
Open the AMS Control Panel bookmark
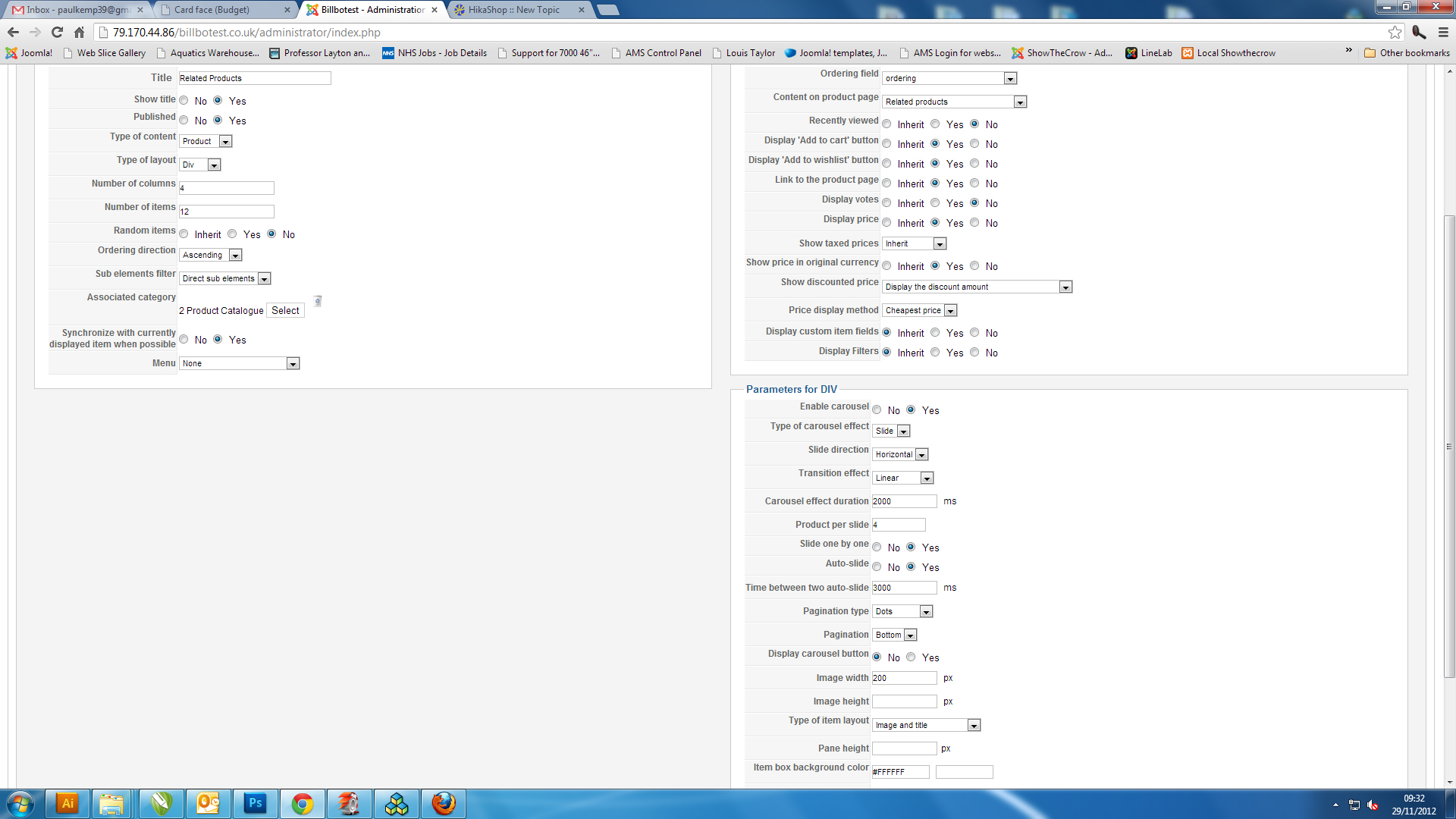click(x=662, y=53)
